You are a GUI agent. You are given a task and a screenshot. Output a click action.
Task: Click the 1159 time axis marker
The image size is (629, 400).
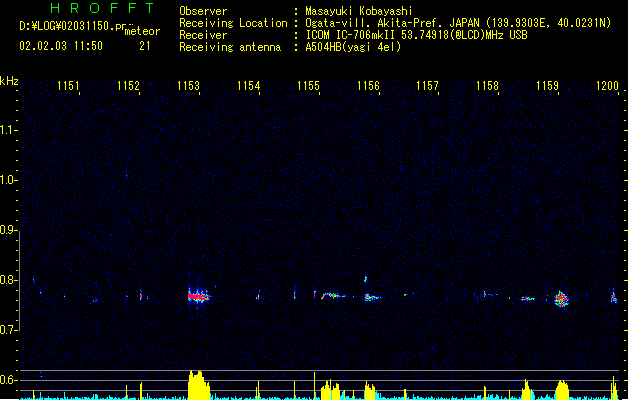pyautogui.click(x=547, y=86)
